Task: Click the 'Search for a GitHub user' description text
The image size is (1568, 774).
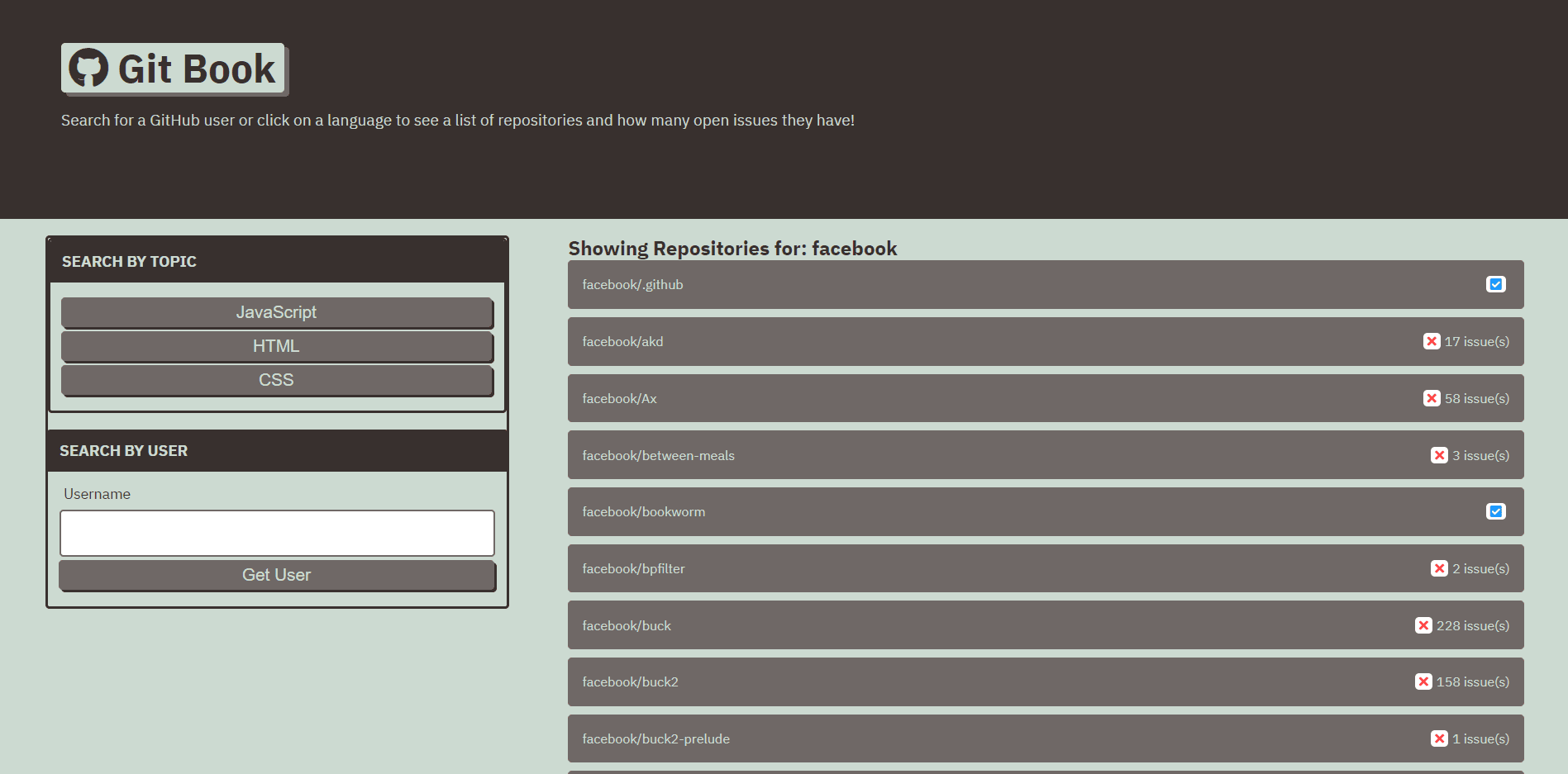Action: pyautogui.click(x=458, y=121)
